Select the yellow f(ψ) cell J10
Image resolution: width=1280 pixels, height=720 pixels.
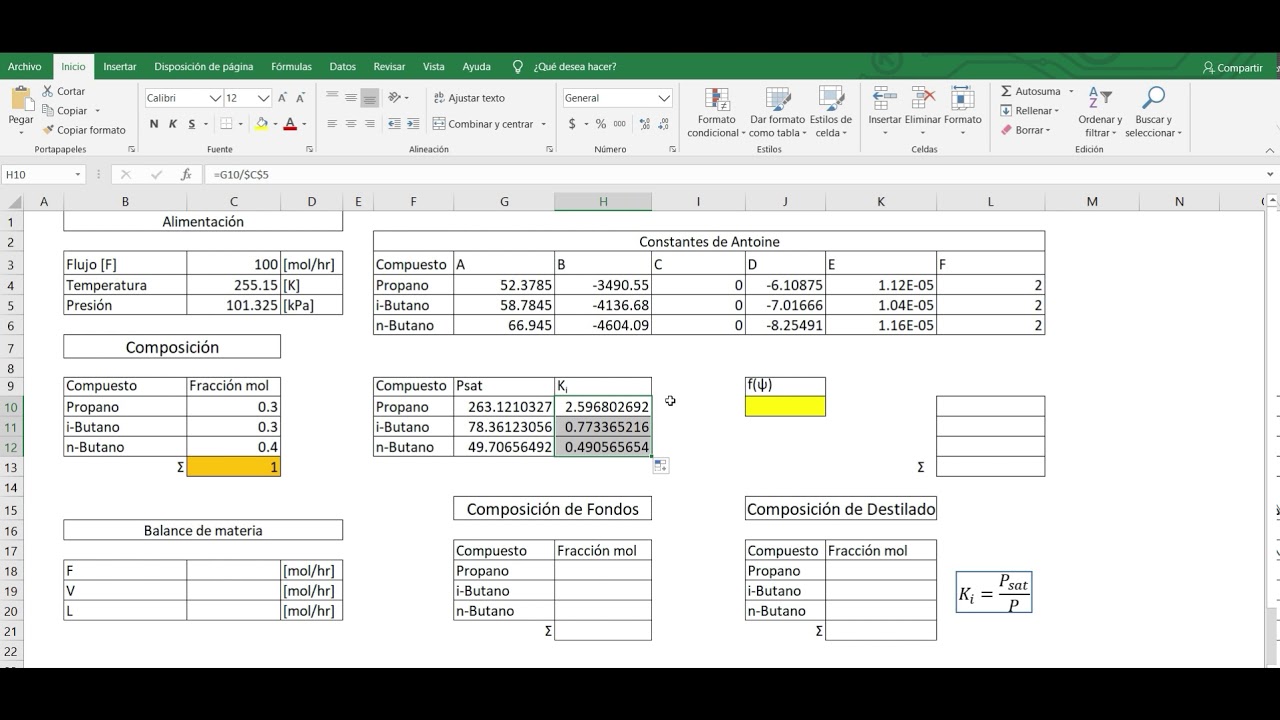pyautogui.click(x=785, y=406)
